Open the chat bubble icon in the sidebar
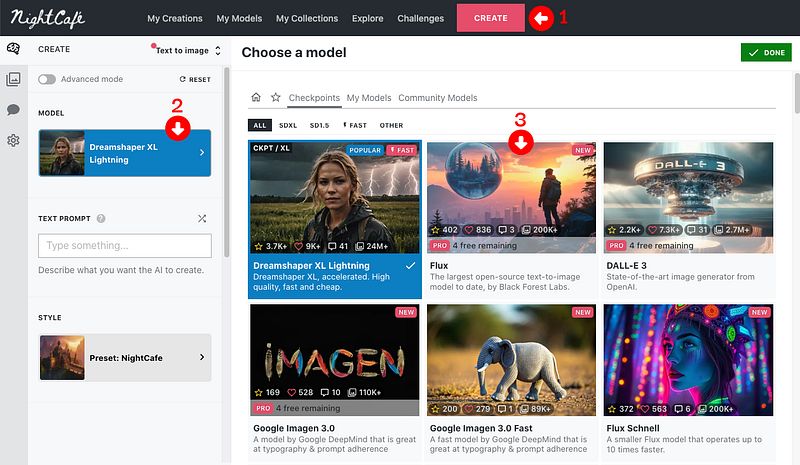 click(13, 110)
